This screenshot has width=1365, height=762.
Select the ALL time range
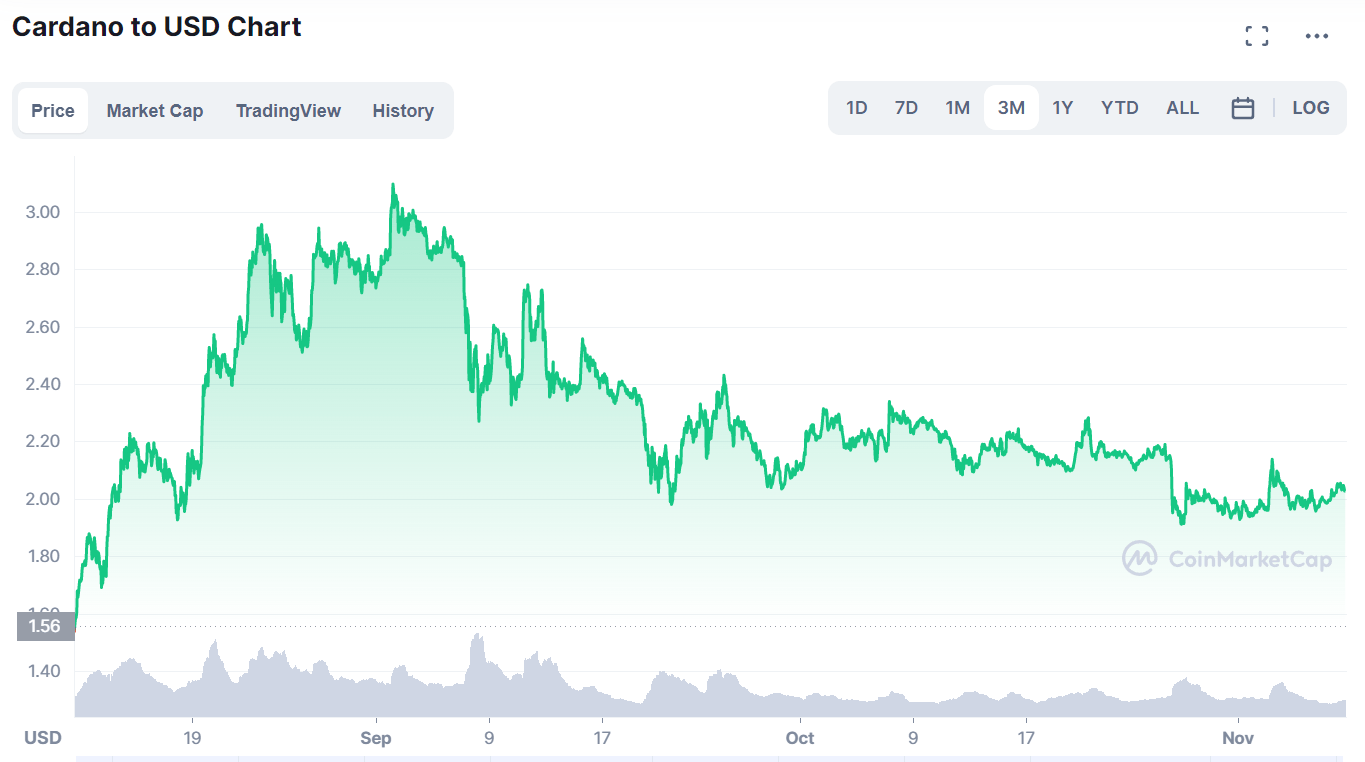(1182, 108)
